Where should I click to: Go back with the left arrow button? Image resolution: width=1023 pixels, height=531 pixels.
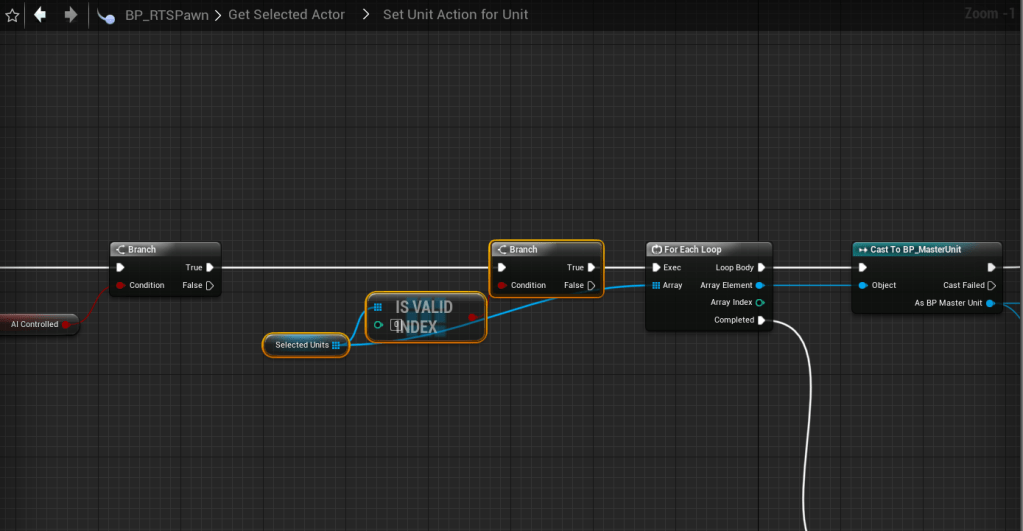click(40, 15)
